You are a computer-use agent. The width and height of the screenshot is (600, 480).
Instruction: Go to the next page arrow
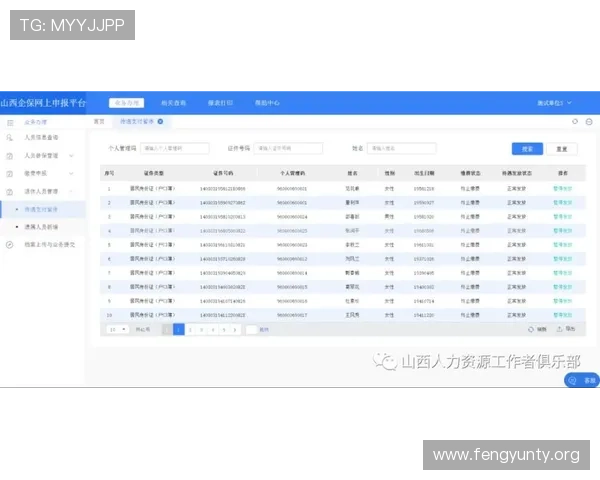[235, 330]
